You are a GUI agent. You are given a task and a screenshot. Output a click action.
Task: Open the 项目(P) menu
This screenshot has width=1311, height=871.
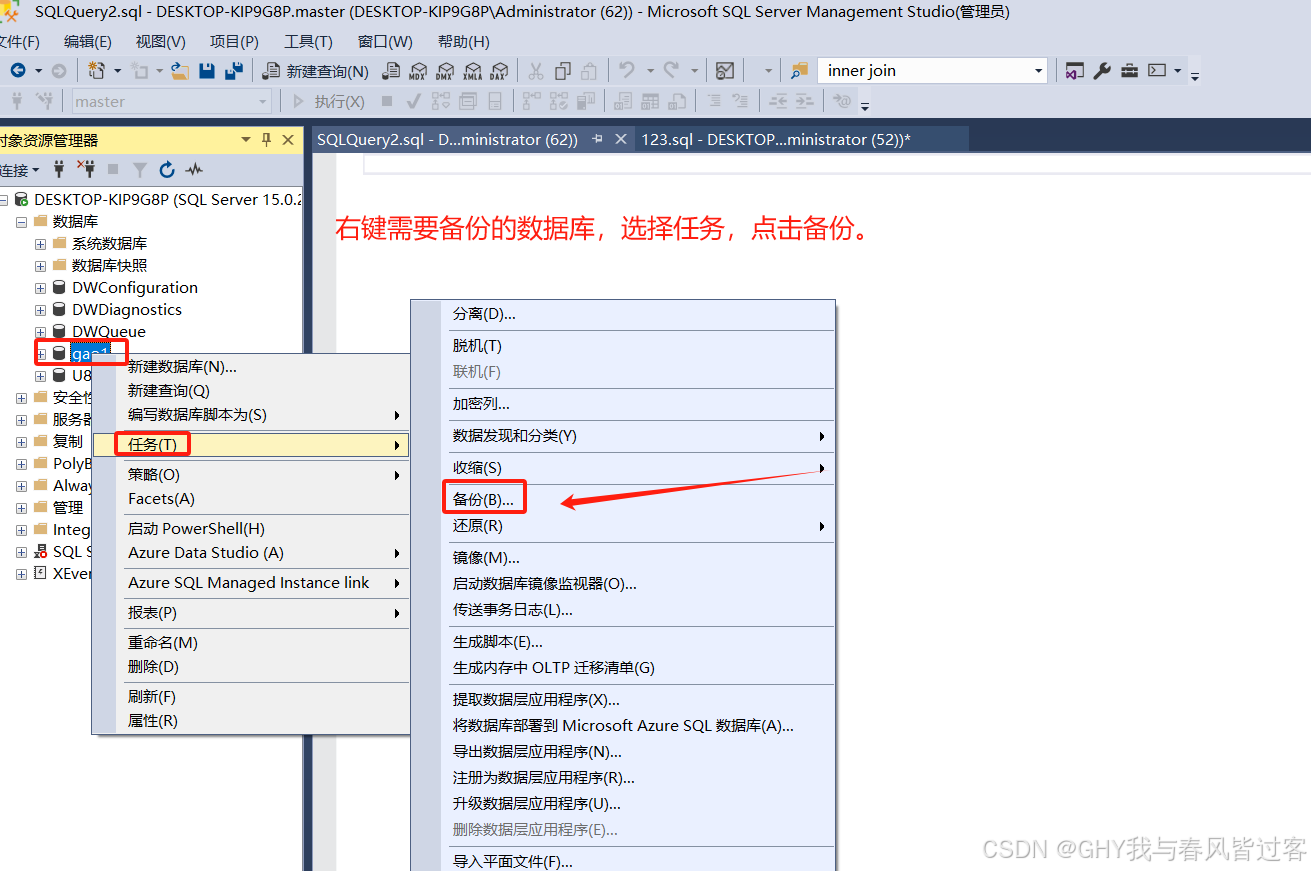234,42
